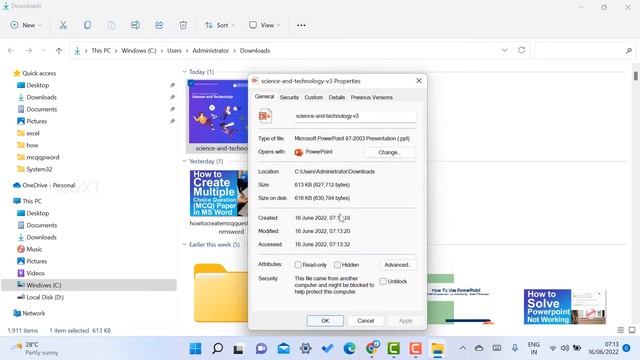The height and width of the screenshot is (360, 640).
Task: Go forward with the forward arrow
Action: coord(29,51)
